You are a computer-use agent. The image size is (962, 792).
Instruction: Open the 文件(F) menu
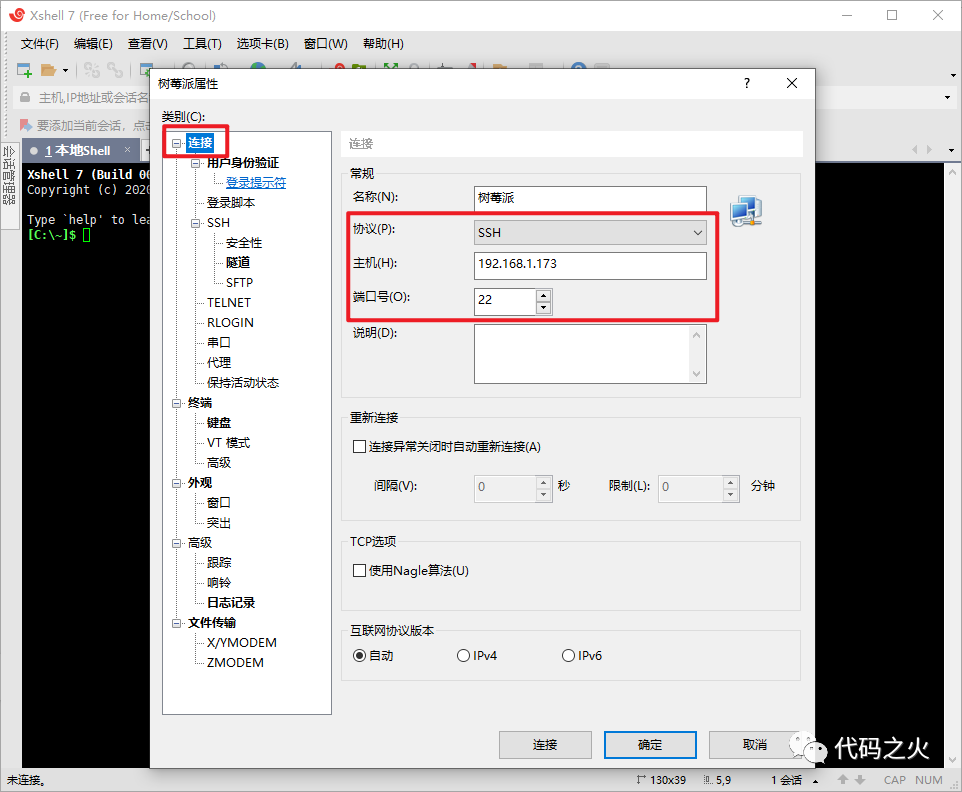click(x=40, y=44)
